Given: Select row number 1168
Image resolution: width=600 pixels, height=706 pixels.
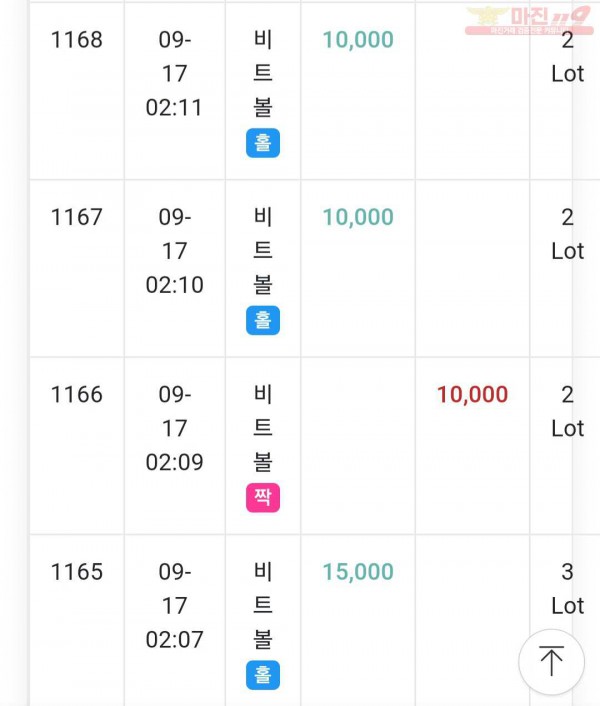Looking at the screenshot, I should (x=77, y=40).
